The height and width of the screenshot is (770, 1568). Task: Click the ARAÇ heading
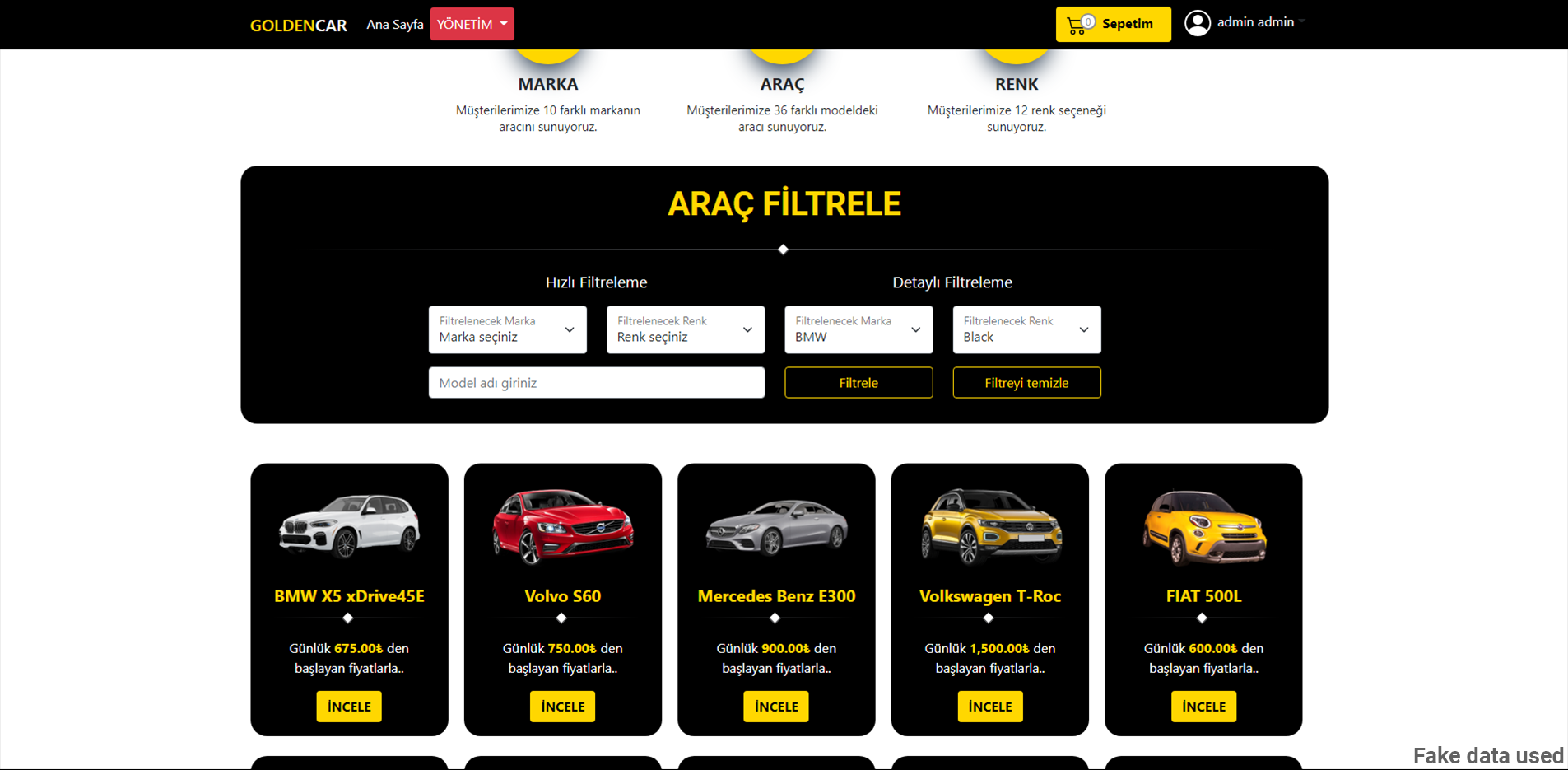[782, 84]
